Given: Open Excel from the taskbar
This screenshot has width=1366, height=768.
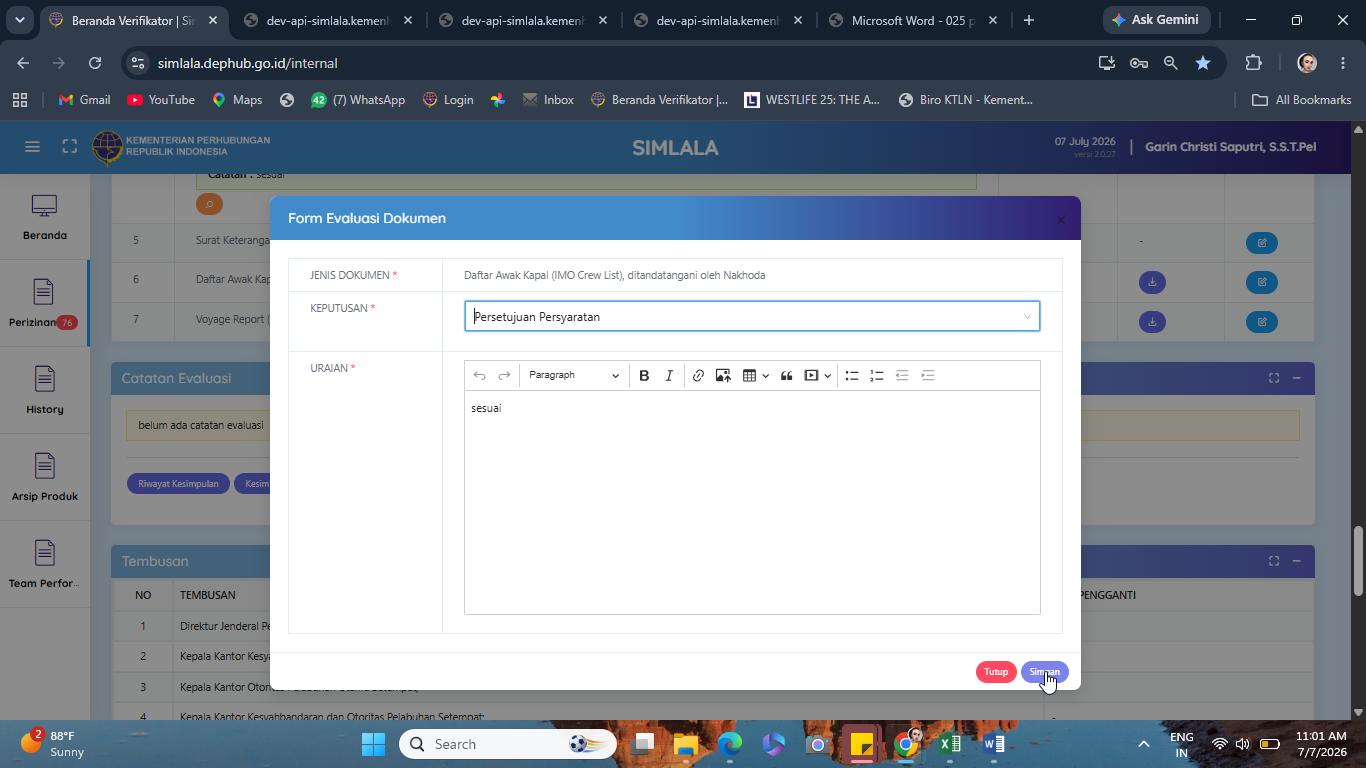Looking at the screenshot, I should click(950, 744).
